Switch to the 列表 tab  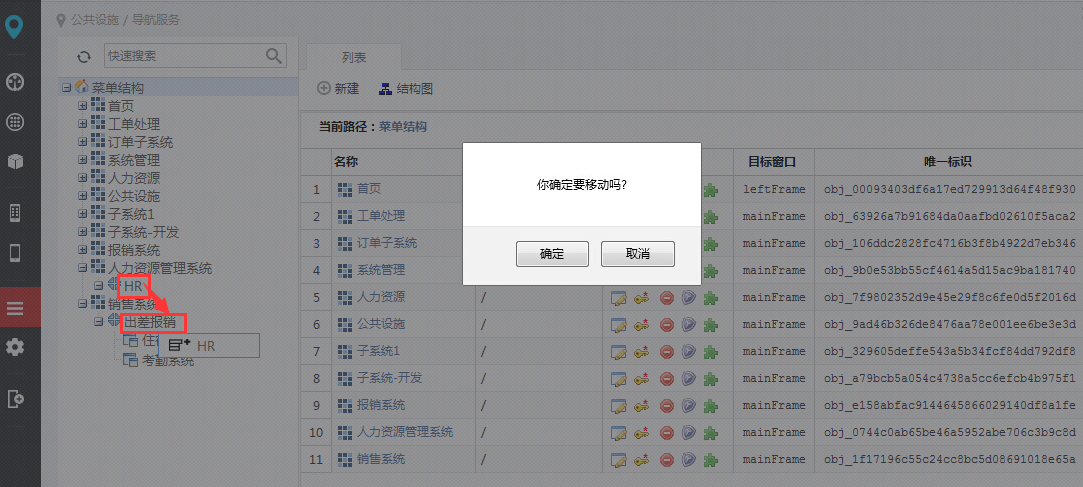click(353, 58)
